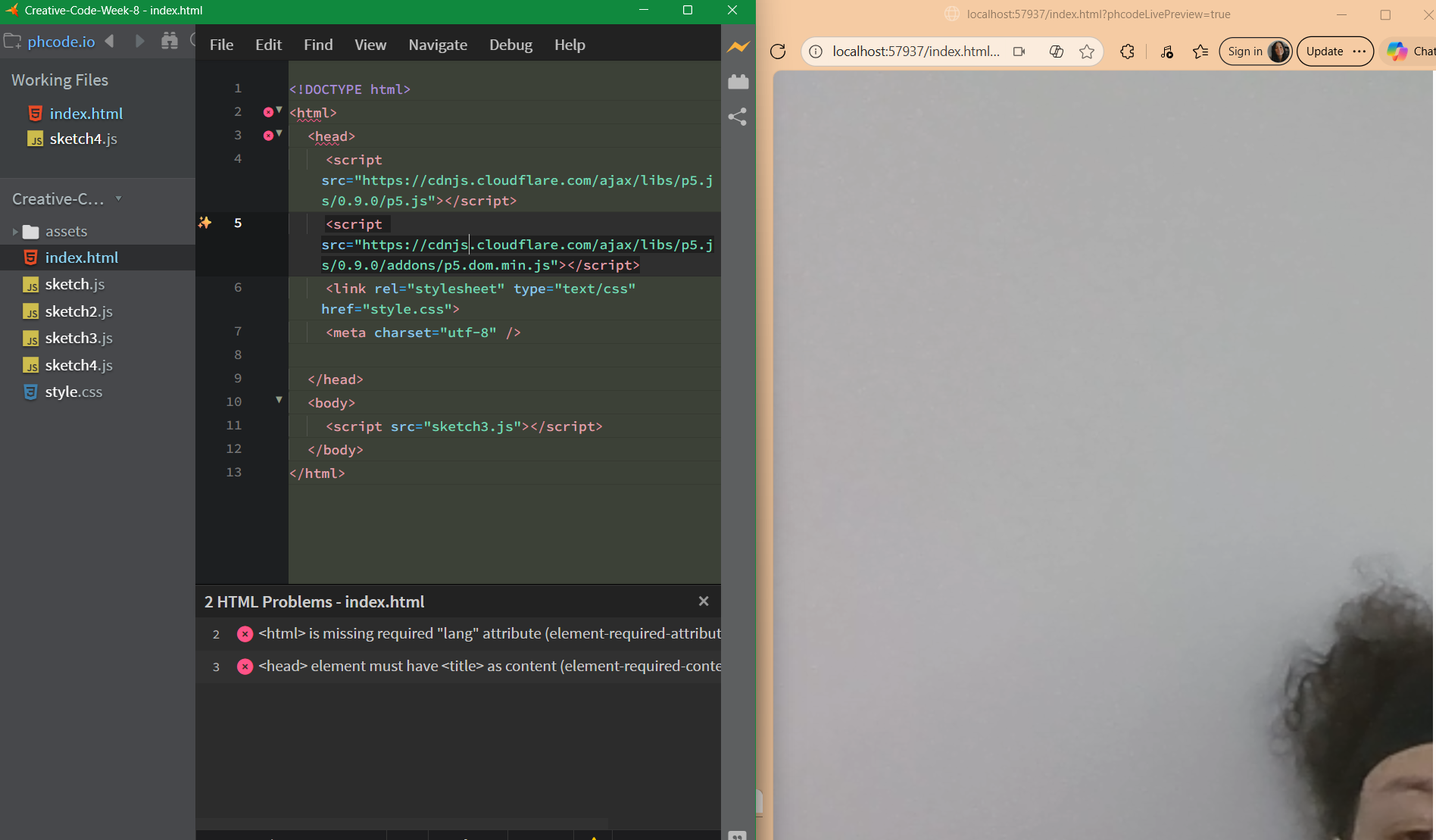
Task: Refresh the browser preview page
Action: coord(778,52)
